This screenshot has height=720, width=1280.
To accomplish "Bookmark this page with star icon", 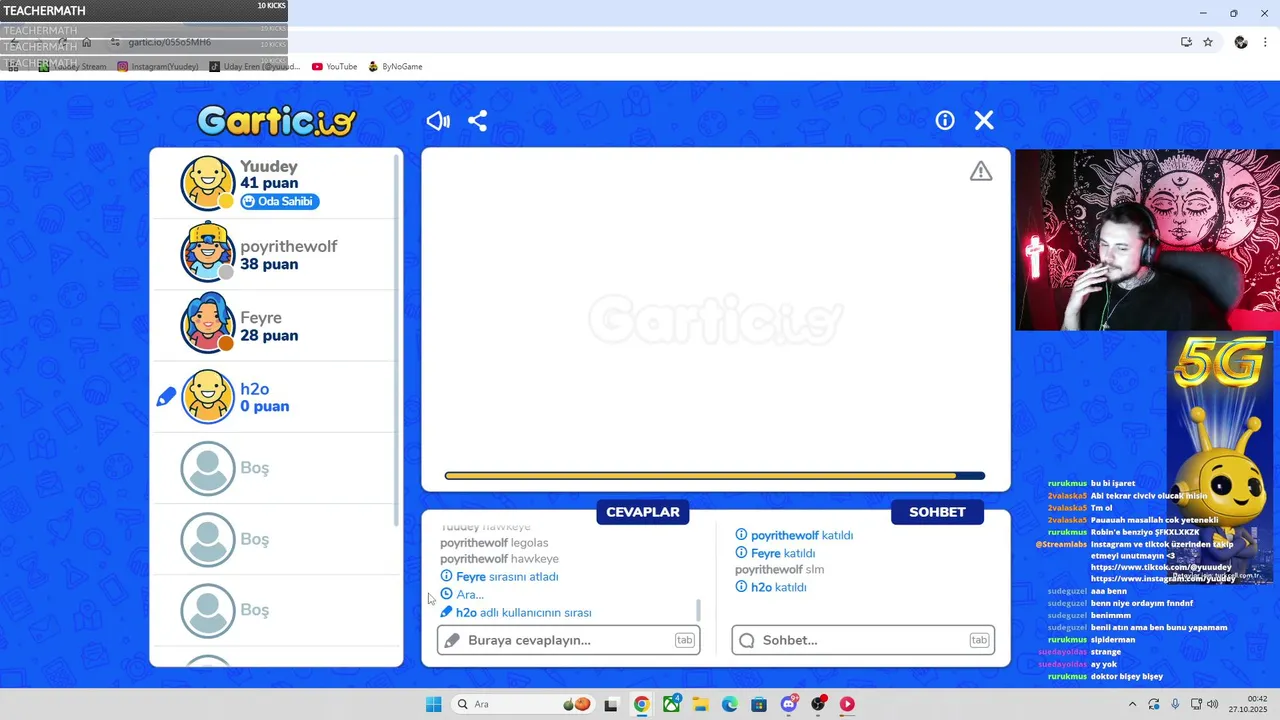I will click(x=1208, y=42).
